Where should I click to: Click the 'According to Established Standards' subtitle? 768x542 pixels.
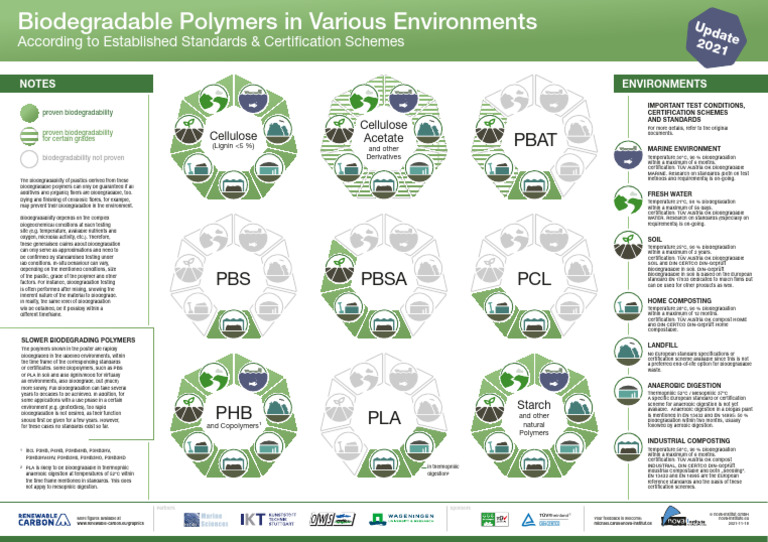(x=211, y=41)
